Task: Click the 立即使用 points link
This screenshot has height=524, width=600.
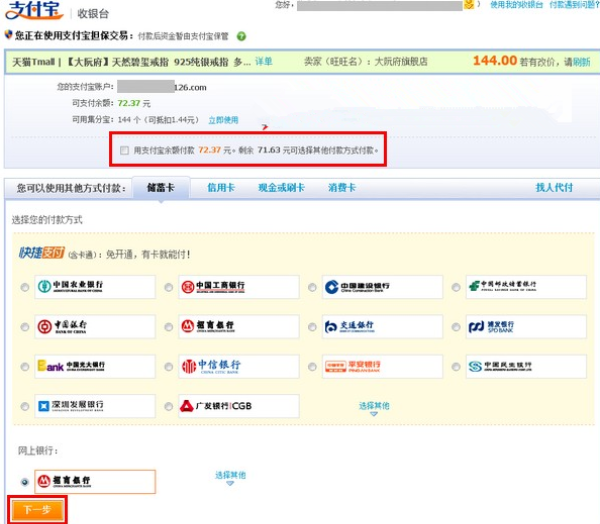Action: [223, 119]
